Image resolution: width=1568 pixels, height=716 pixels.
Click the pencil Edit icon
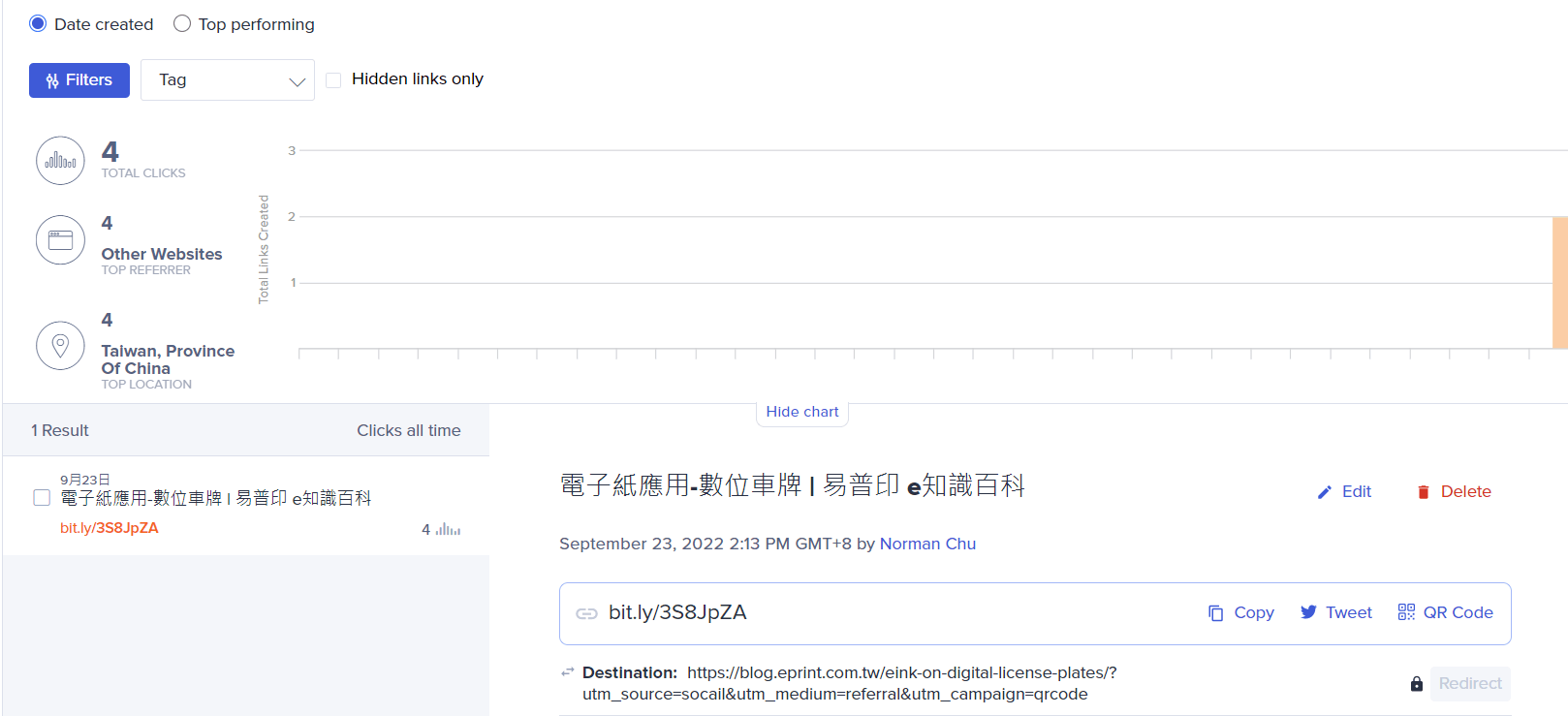click(1324, 492)
